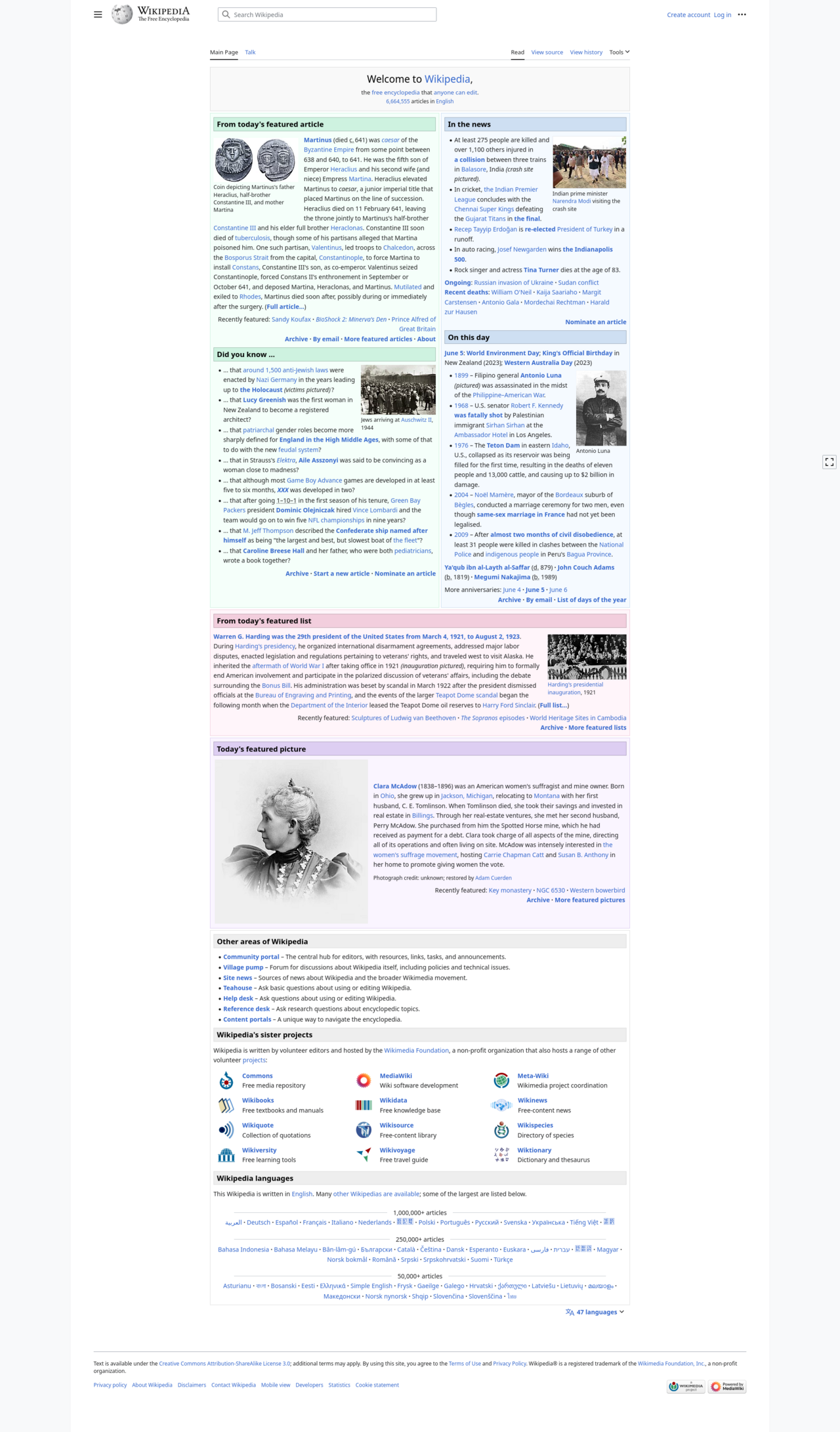Click the MediaWiki sunflower logo icon
Screen dimensions: 840x1432
click(x=364, y=1080)
